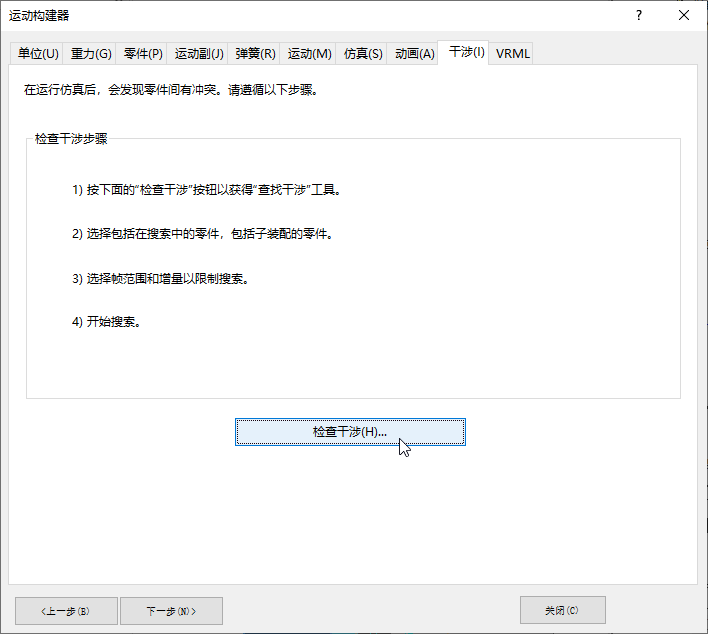
Task: Switch to the VRML tab
Action: 511,54
